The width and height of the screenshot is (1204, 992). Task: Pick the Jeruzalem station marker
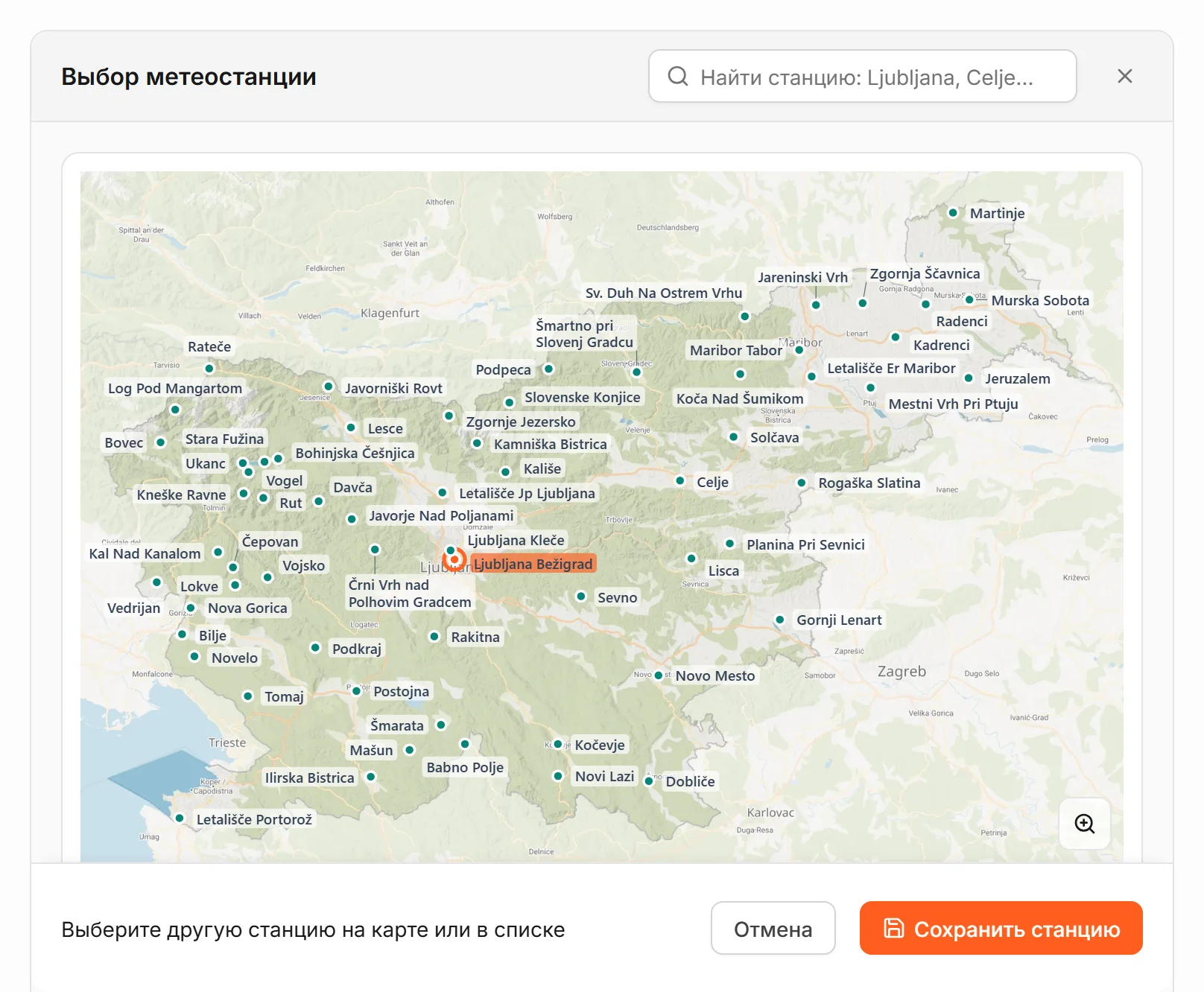(x=969, y=378)
